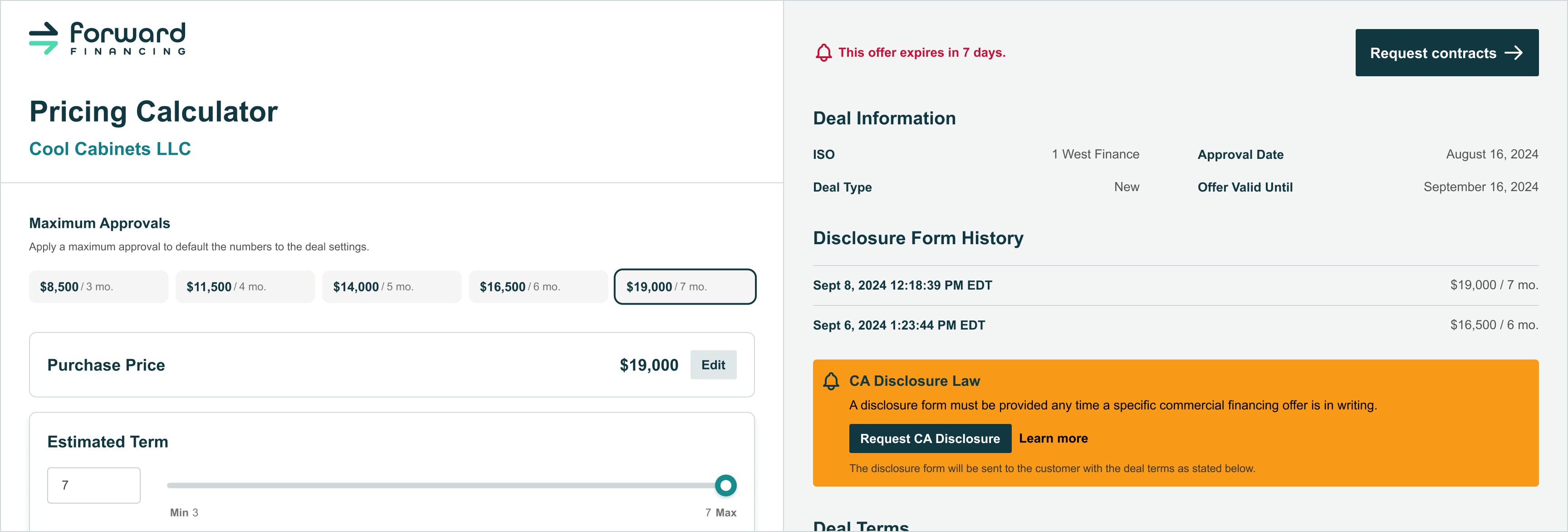Click Request CA Disclosure button
Screen dimensions: 1568x532
pos(930,438)
